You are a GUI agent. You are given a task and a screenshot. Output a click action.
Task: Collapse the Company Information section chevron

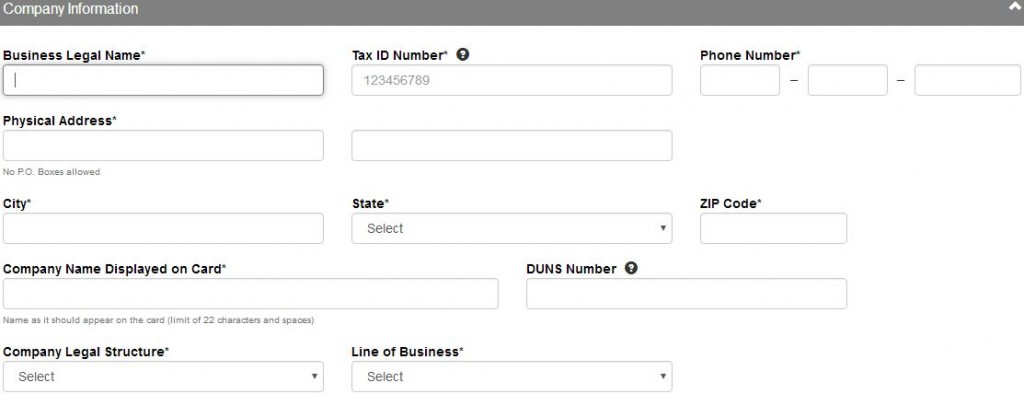[x=1014, y=8]
